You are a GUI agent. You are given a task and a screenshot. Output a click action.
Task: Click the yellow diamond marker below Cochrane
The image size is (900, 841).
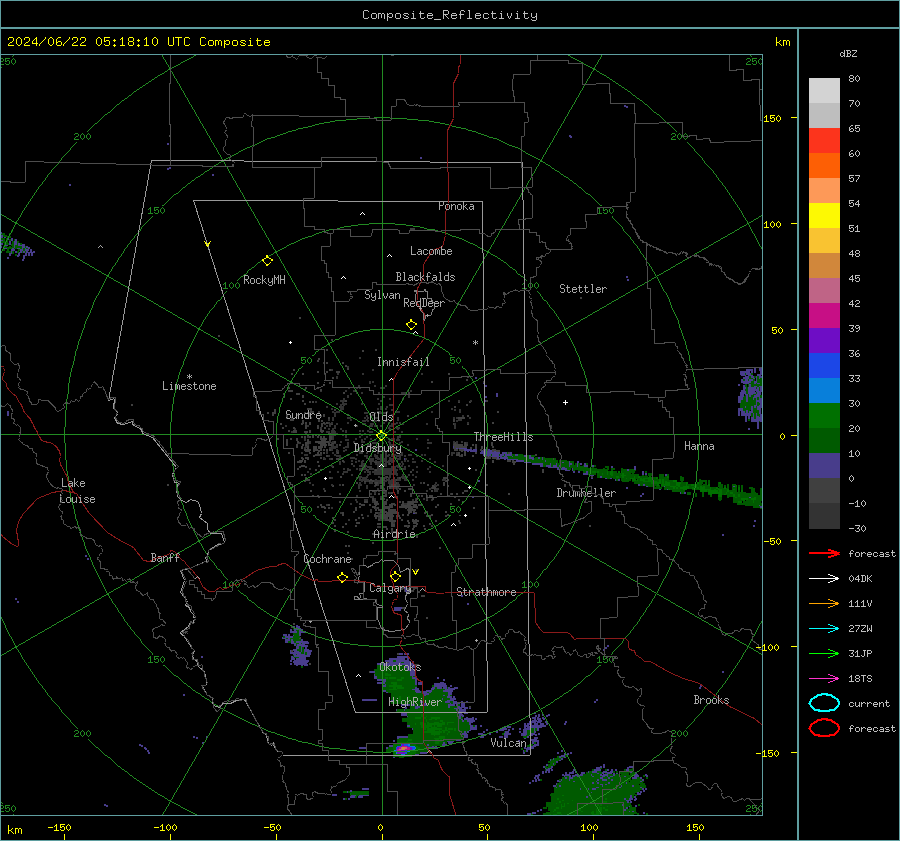pos(342,578)
